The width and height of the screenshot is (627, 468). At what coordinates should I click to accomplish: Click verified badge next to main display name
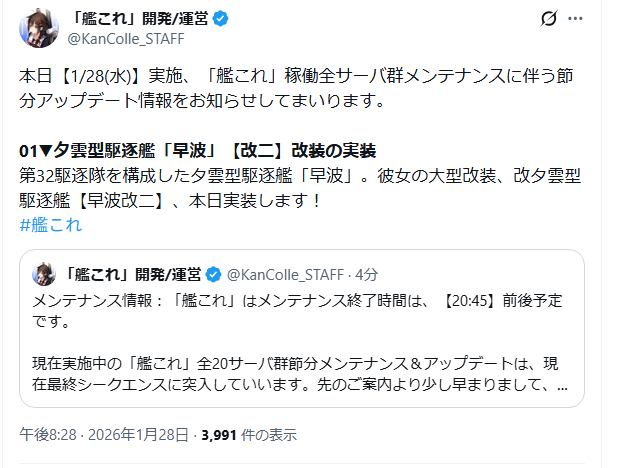click(198, 18)
